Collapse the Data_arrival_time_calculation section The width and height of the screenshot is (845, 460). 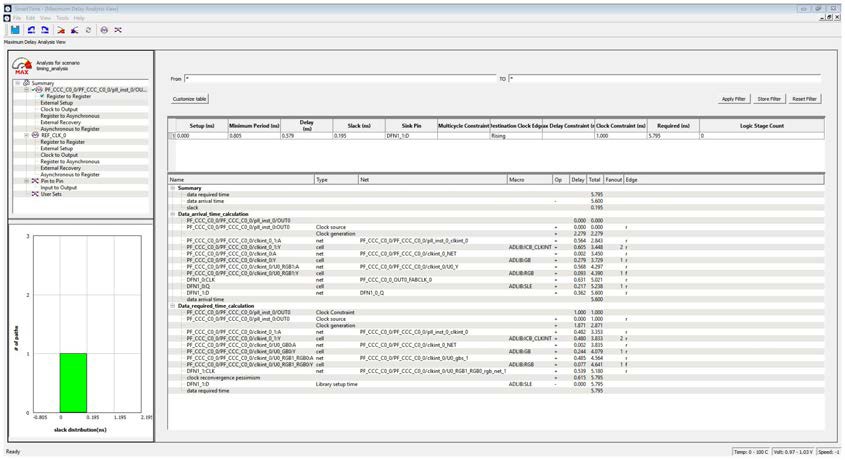click(172, 213)
